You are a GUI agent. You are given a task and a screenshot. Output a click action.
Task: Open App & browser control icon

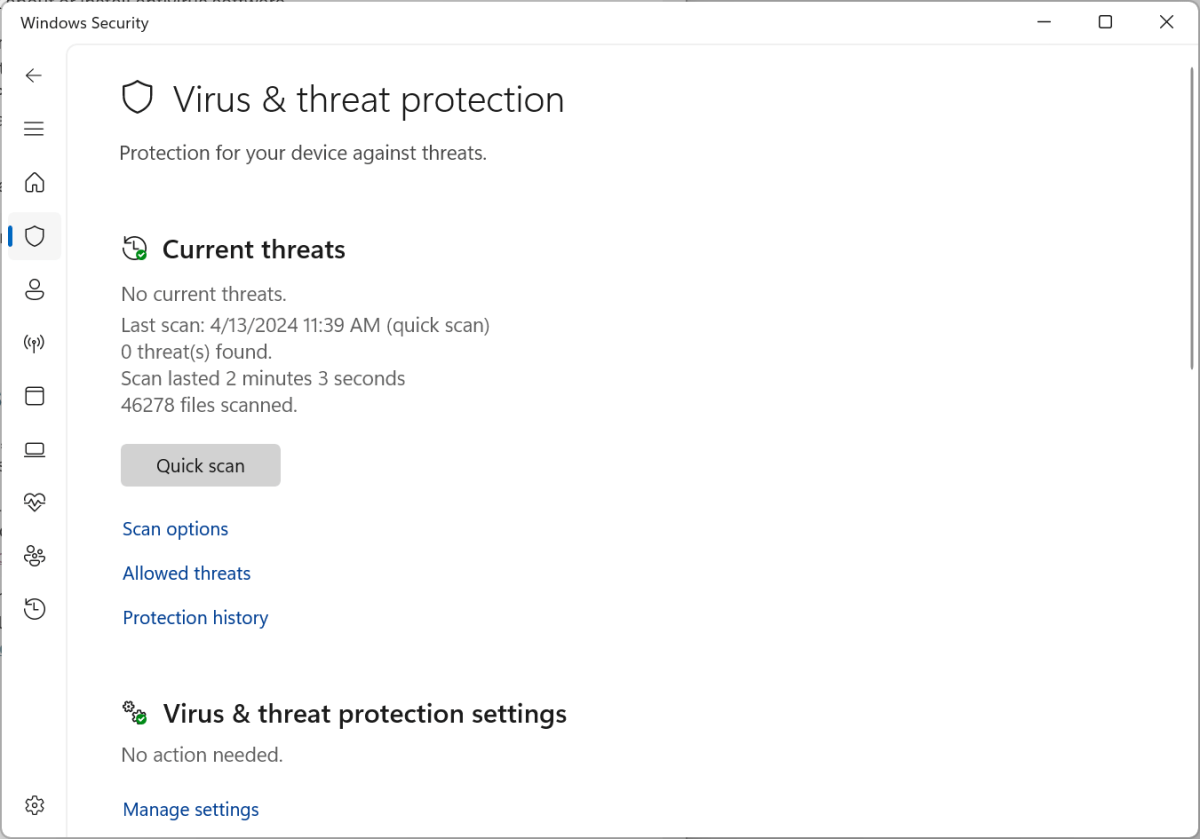pyautogui.click(x=35, y=396)
